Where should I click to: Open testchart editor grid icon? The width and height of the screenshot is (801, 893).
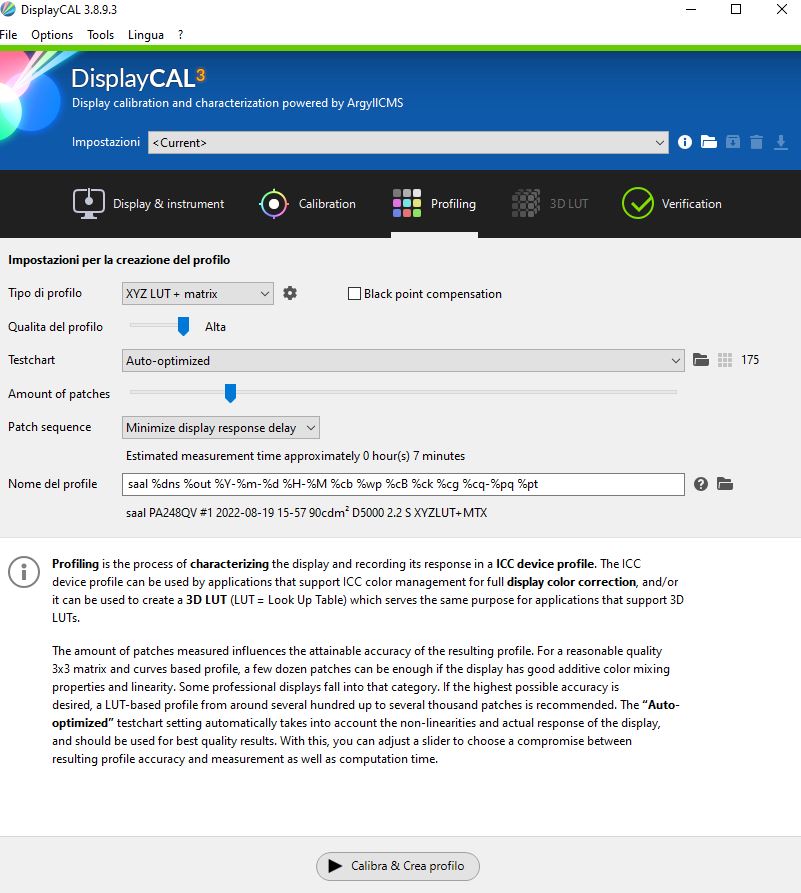click(725, 360)
